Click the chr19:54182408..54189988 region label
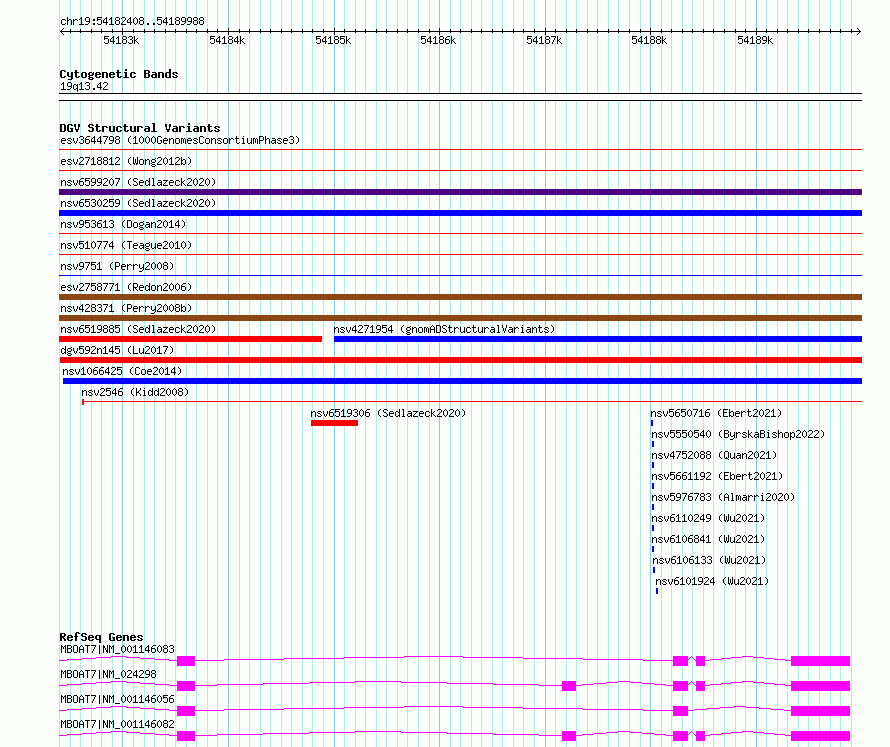890x747 pixels. pos(132,21)
